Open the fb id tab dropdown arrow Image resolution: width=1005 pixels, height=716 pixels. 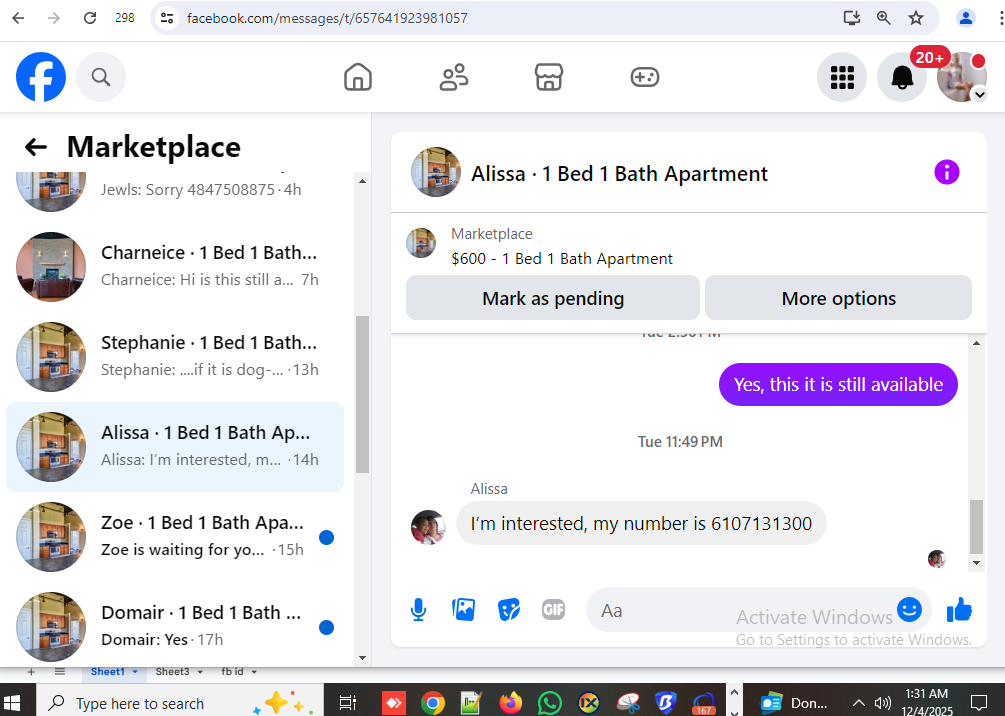254,672
